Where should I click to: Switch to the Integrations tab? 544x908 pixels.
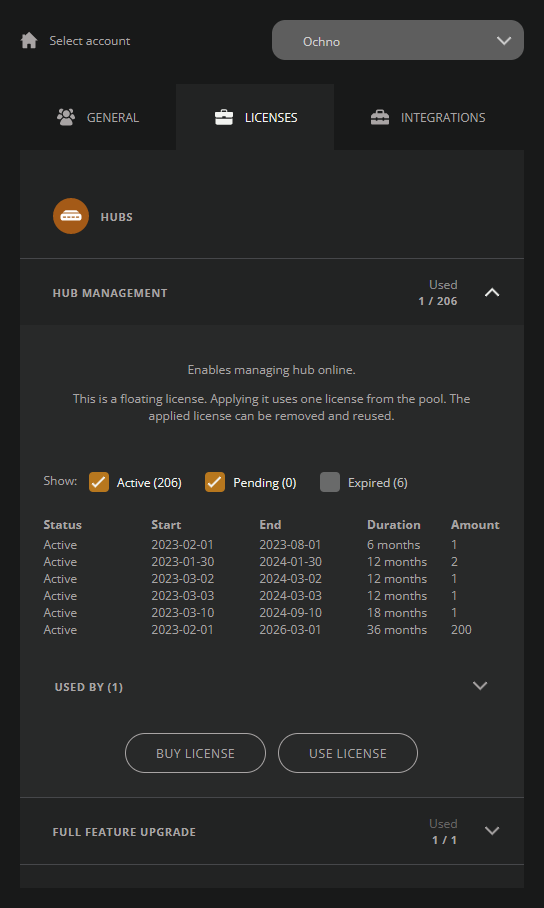429,117
